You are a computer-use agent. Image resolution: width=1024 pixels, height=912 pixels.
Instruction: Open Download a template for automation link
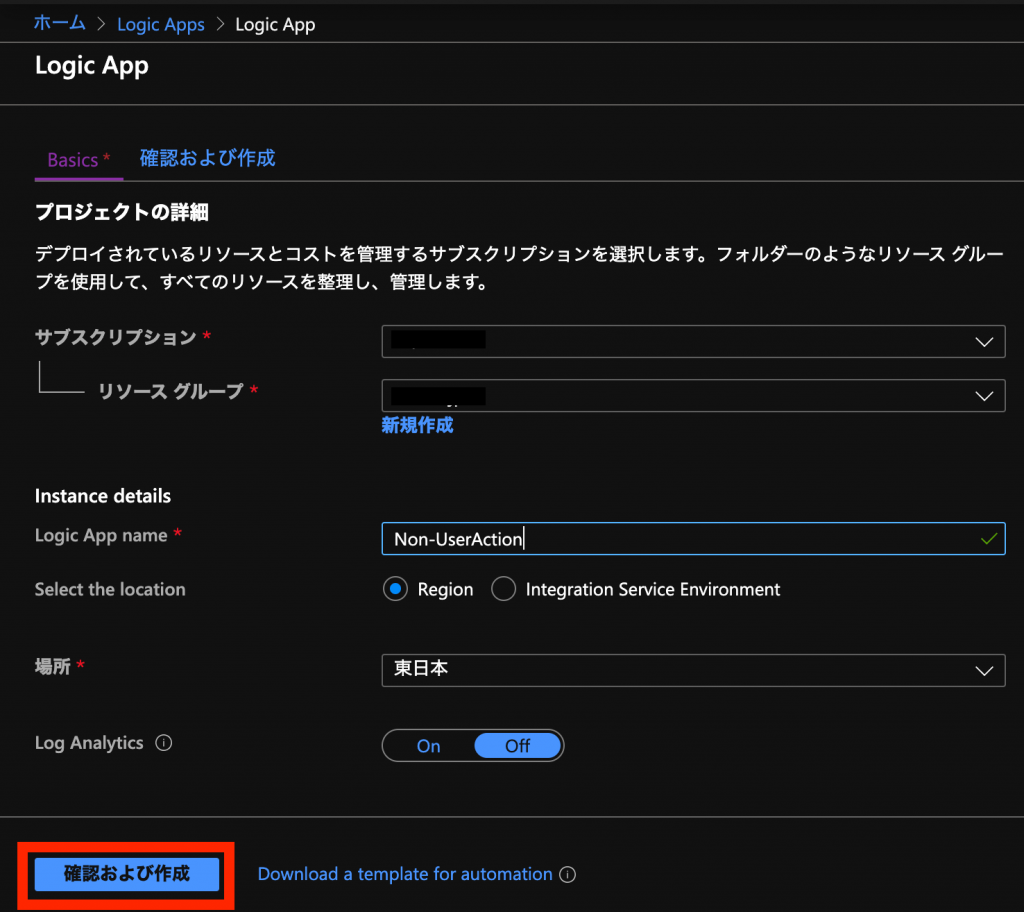pyautogui.click(x=405, y=874)
